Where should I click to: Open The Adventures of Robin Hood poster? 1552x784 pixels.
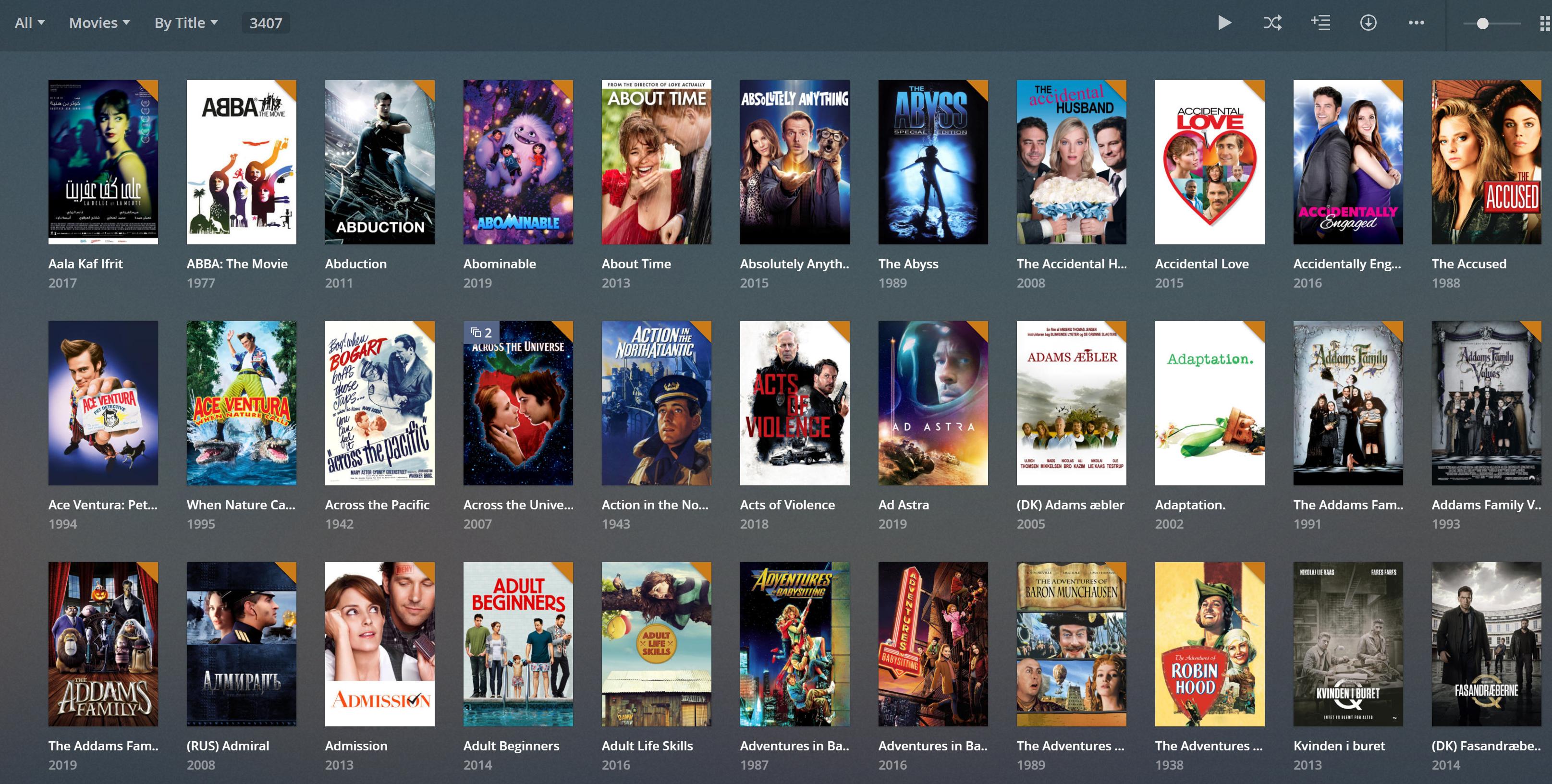click(1209, 644)
